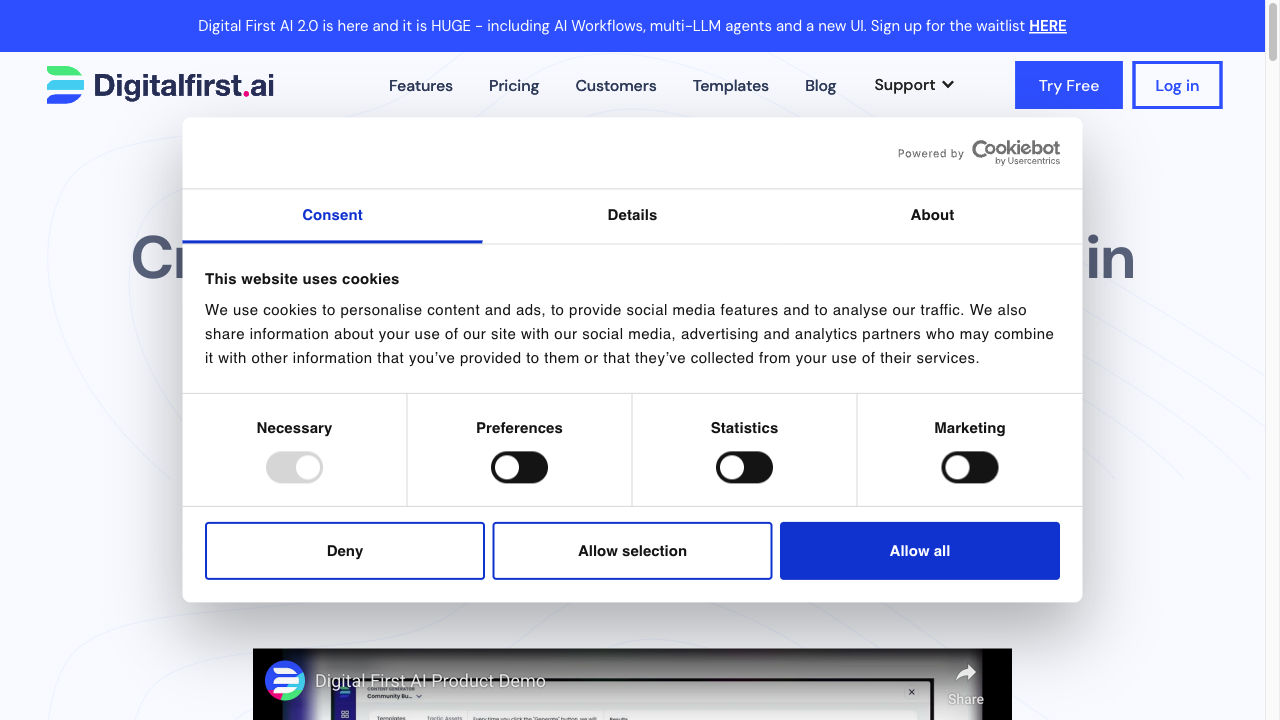Click the Digitalfirst.ai logo

[x=160, y=85]
